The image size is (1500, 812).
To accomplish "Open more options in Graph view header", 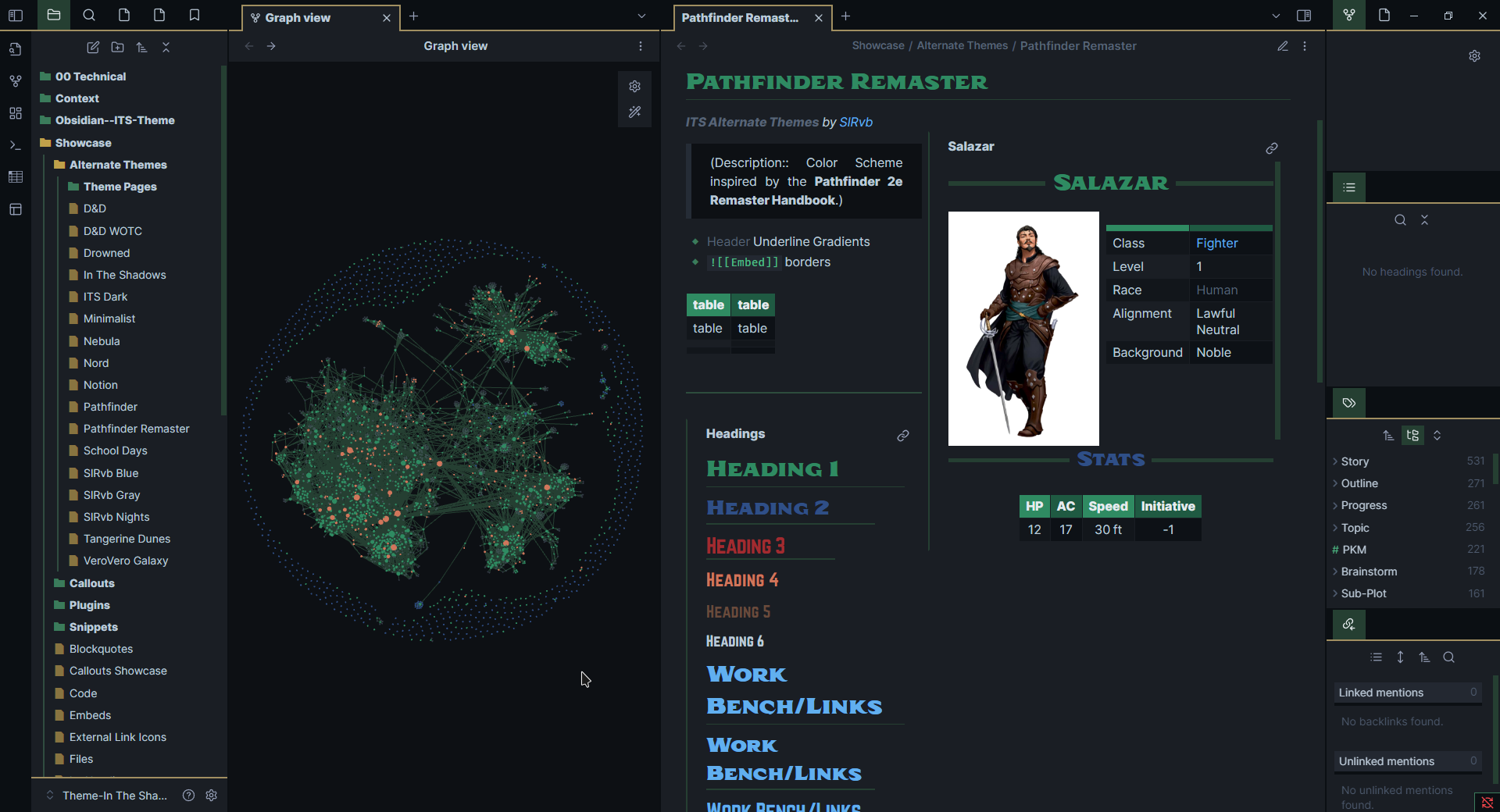I will (641, 46).
